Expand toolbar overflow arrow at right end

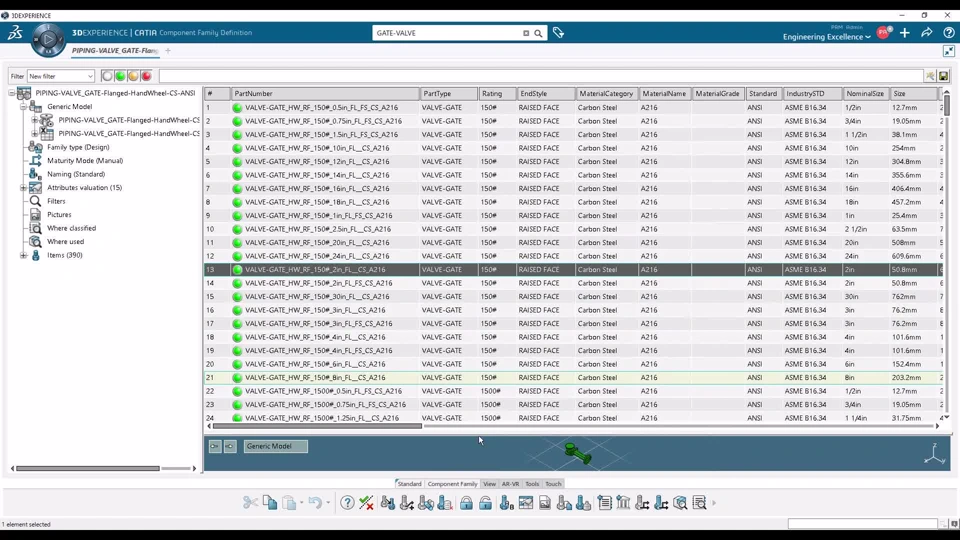(x=714, y=503)
